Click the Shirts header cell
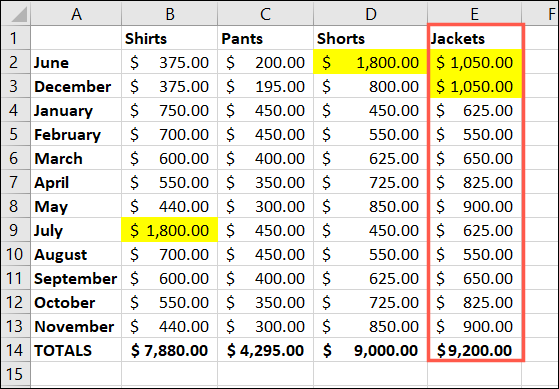This screenshot has height=389, width=559. [169, 38]
